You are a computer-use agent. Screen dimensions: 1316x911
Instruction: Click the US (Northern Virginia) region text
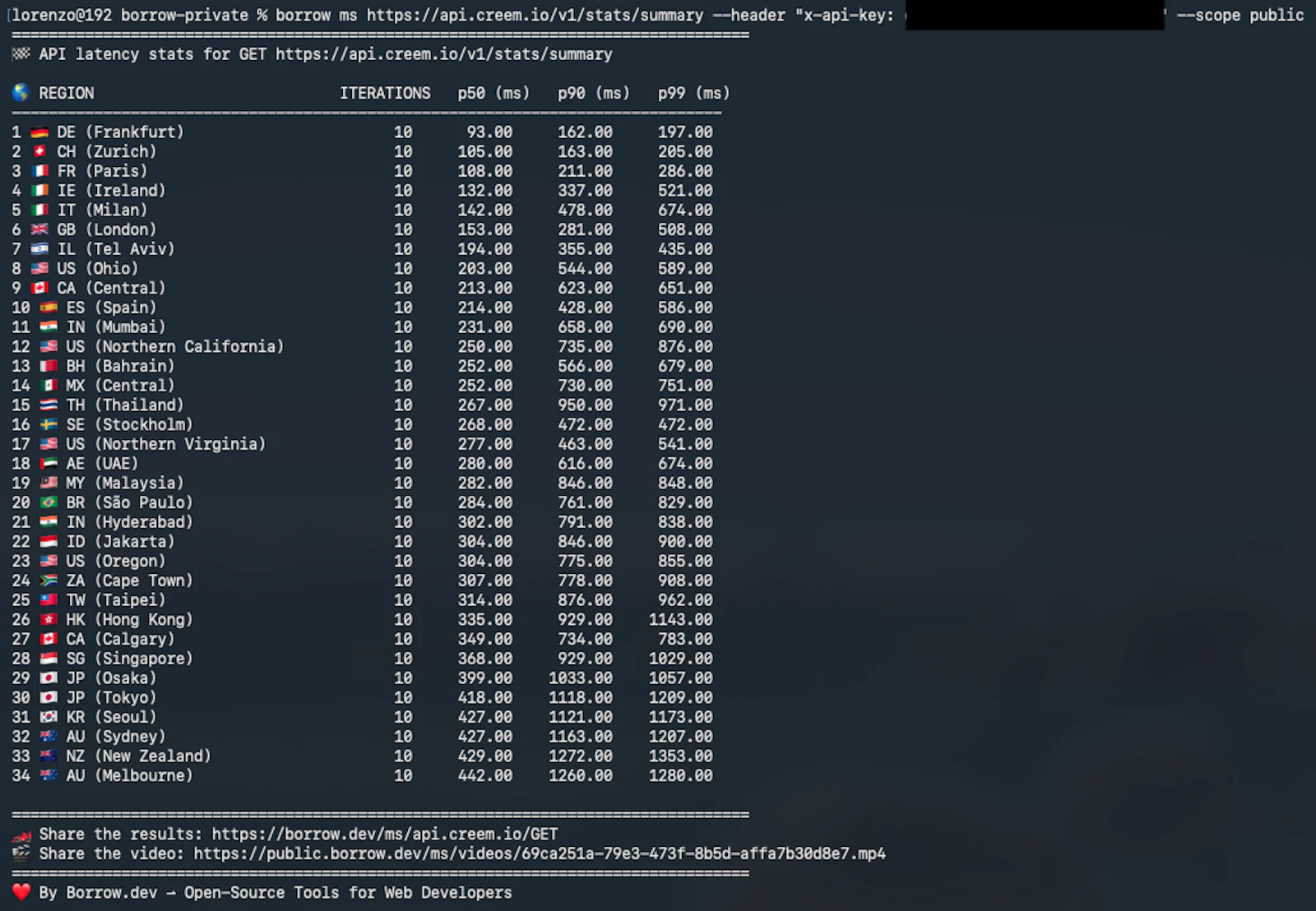click(166, 444)
